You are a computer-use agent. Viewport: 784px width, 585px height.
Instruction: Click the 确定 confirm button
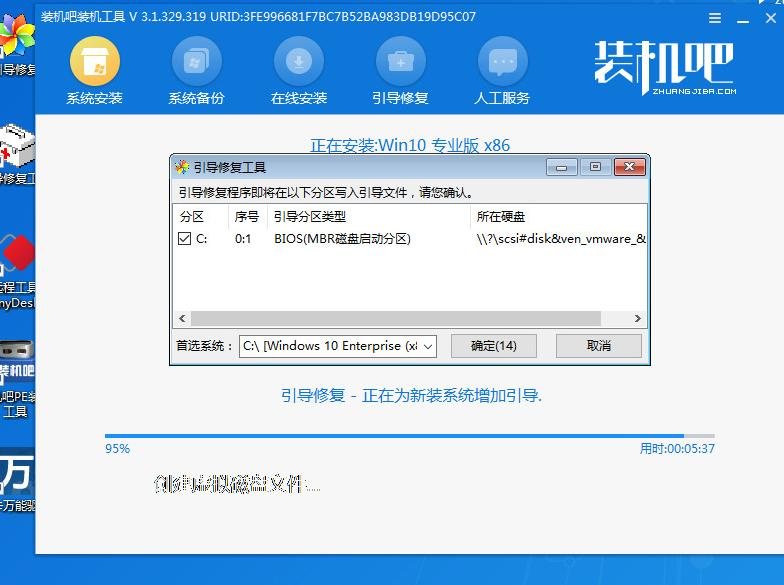tap(493, 346)
